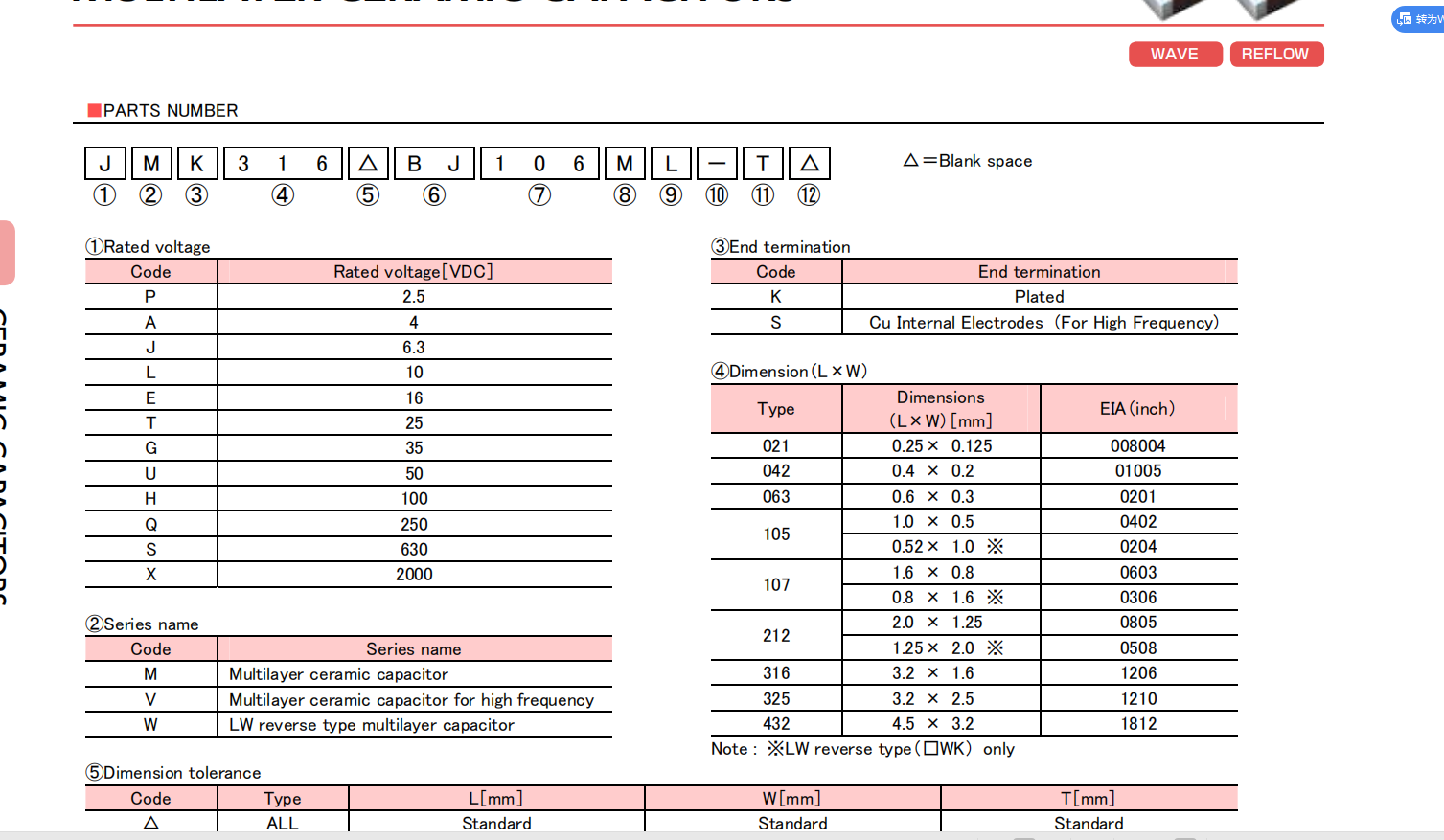Click code V in the Series name table
Viewport: 1444px width, 840px height.
pyautogui.click(x=150, y=700)
